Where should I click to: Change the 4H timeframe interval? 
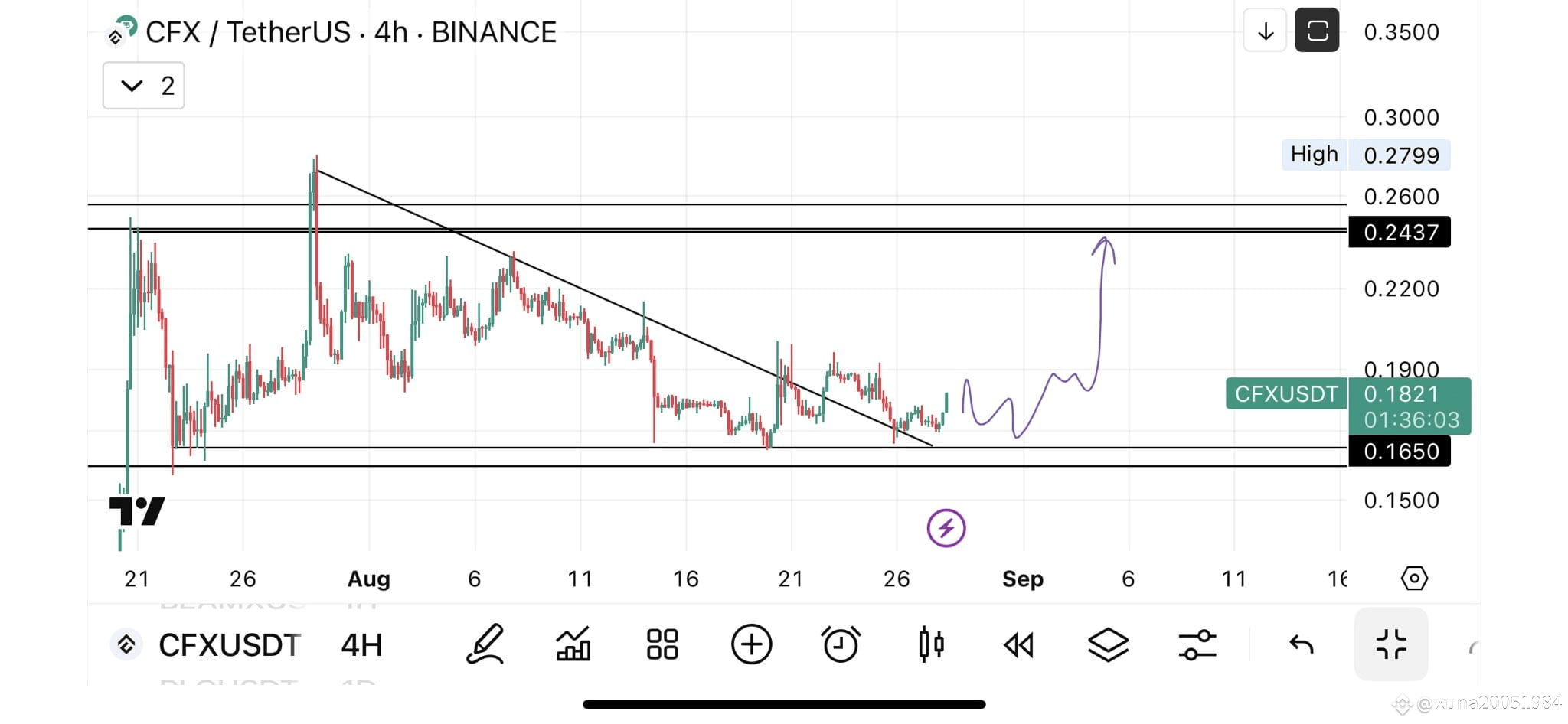pos(361,645)
